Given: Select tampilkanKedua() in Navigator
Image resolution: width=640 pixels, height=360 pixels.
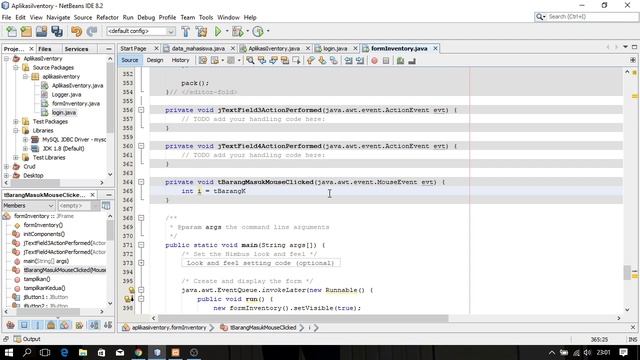Looking at the screenshot, I should [x=44, y=288].
